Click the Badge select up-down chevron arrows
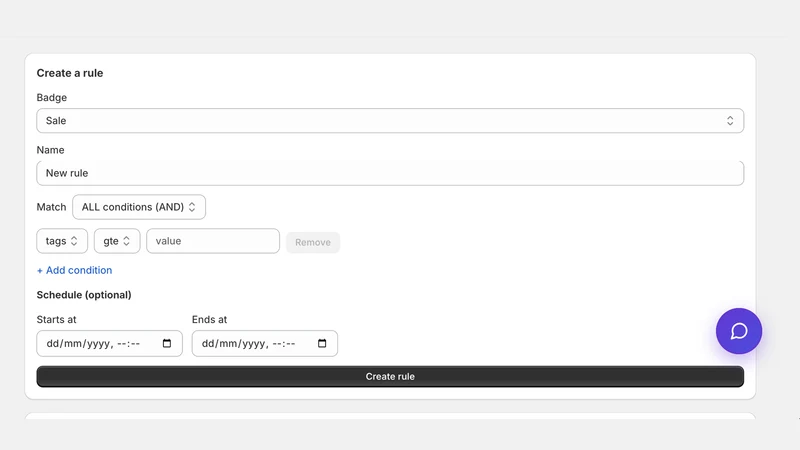This screenshot has width=800, height=450. tap(730, 121)
